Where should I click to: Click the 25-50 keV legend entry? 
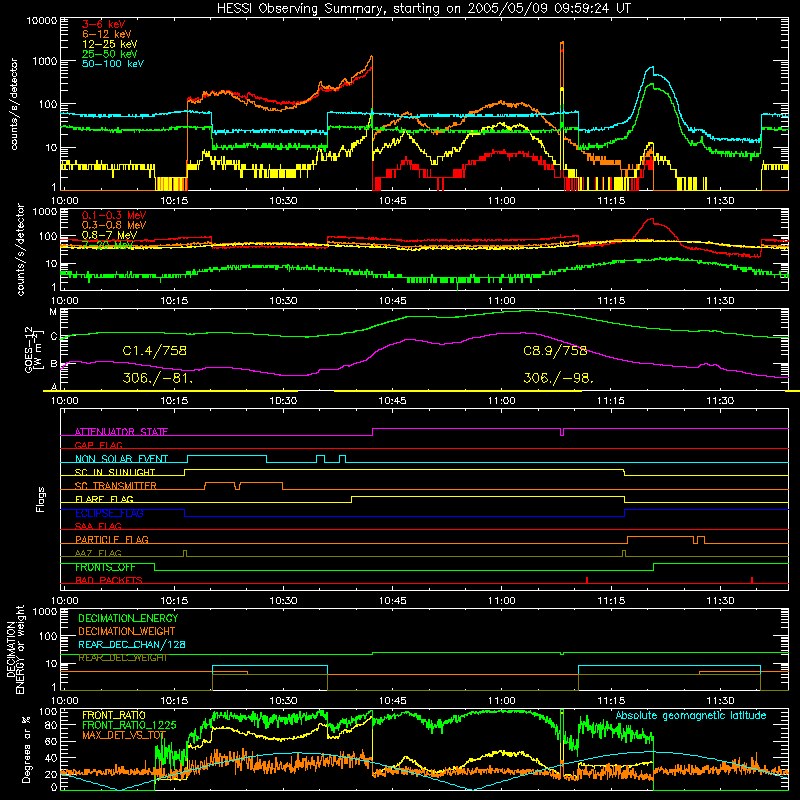pos(109,54)
